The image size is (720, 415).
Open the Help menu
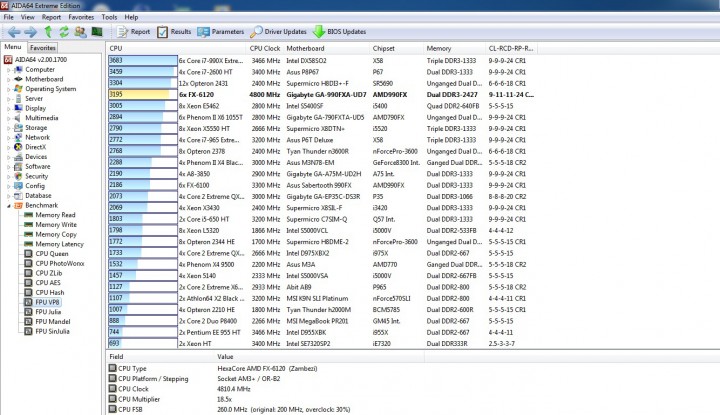point(131,17)
